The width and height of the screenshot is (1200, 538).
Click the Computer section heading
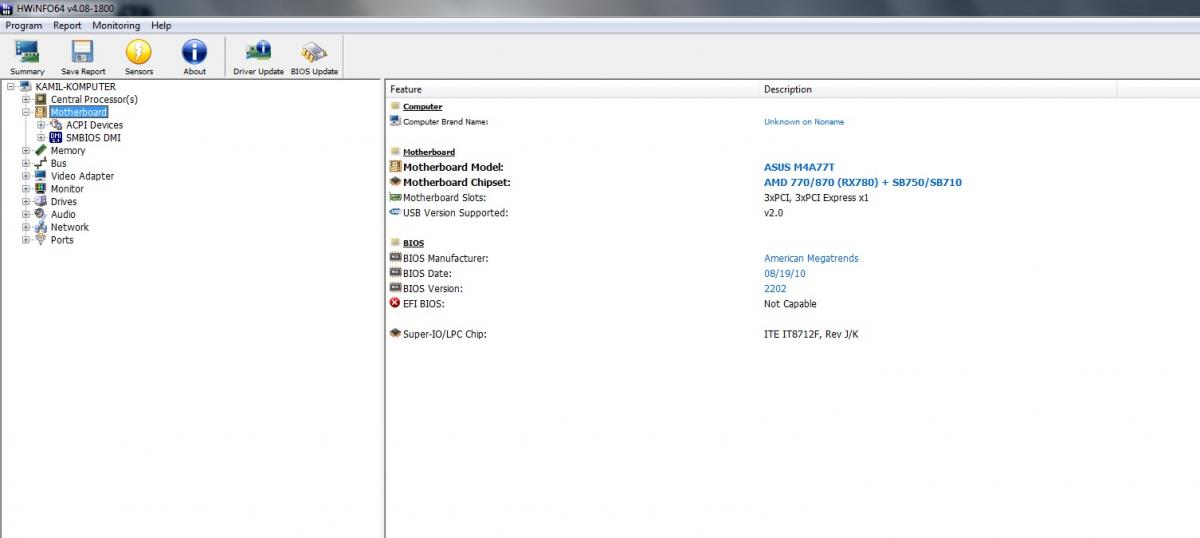point(422,107)
